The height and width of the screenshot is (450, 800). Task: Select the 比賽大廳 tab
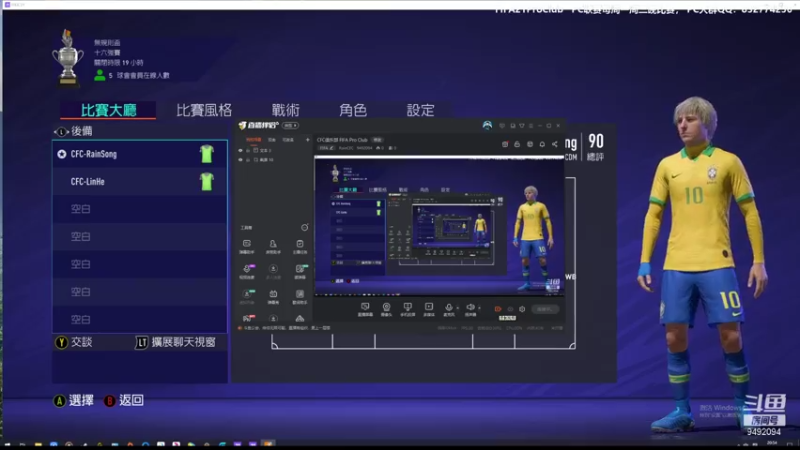point(108,110)
